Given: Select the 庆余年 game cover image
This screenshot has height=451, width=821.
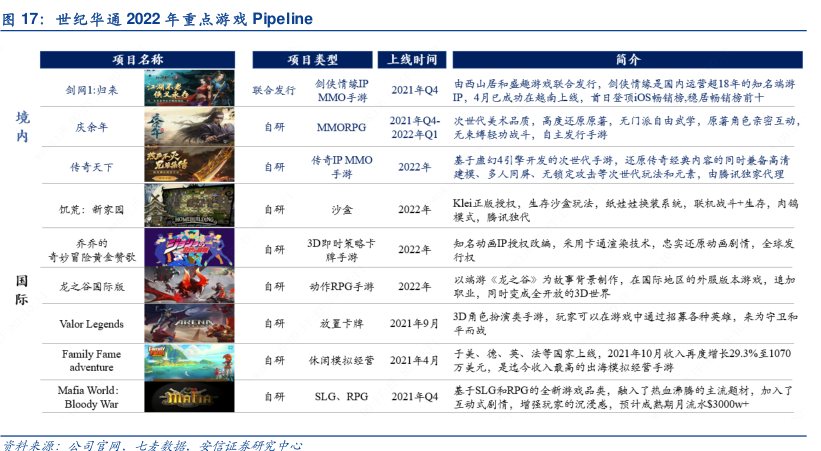Looking at the screenshot, I should [x=190, y=127].
